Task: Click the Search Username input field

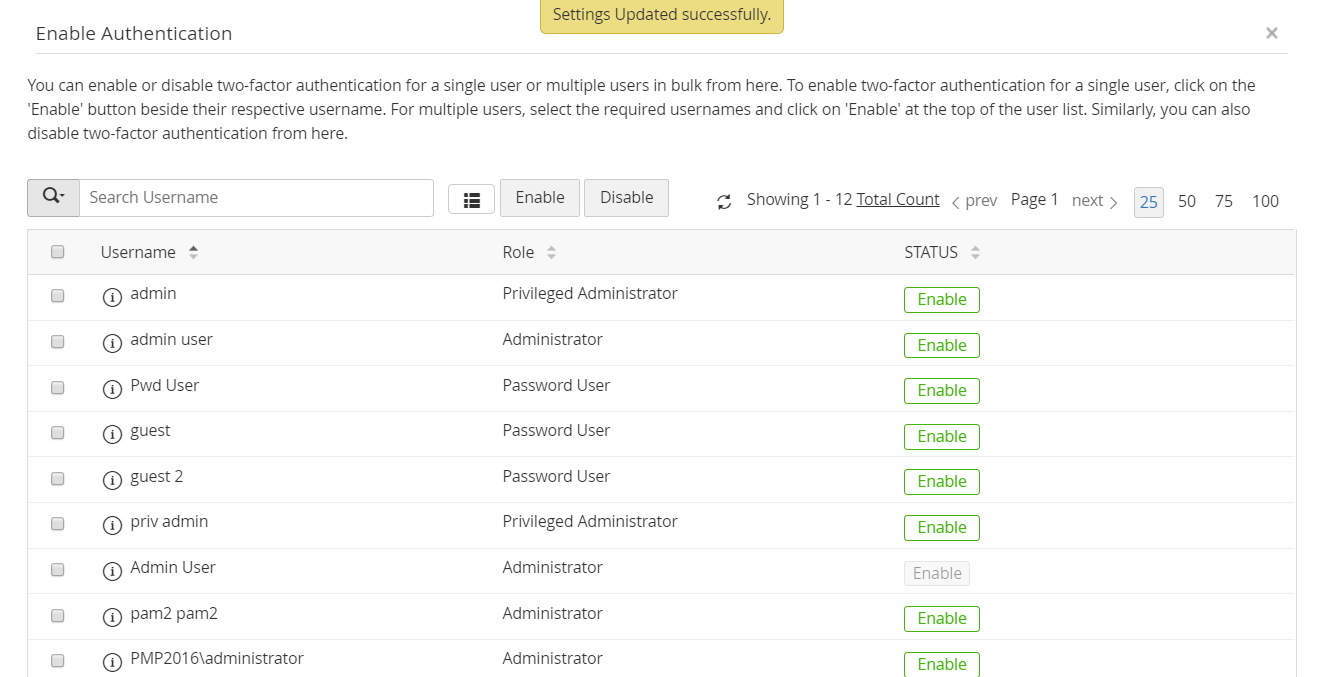Action: tap(256, 198)
